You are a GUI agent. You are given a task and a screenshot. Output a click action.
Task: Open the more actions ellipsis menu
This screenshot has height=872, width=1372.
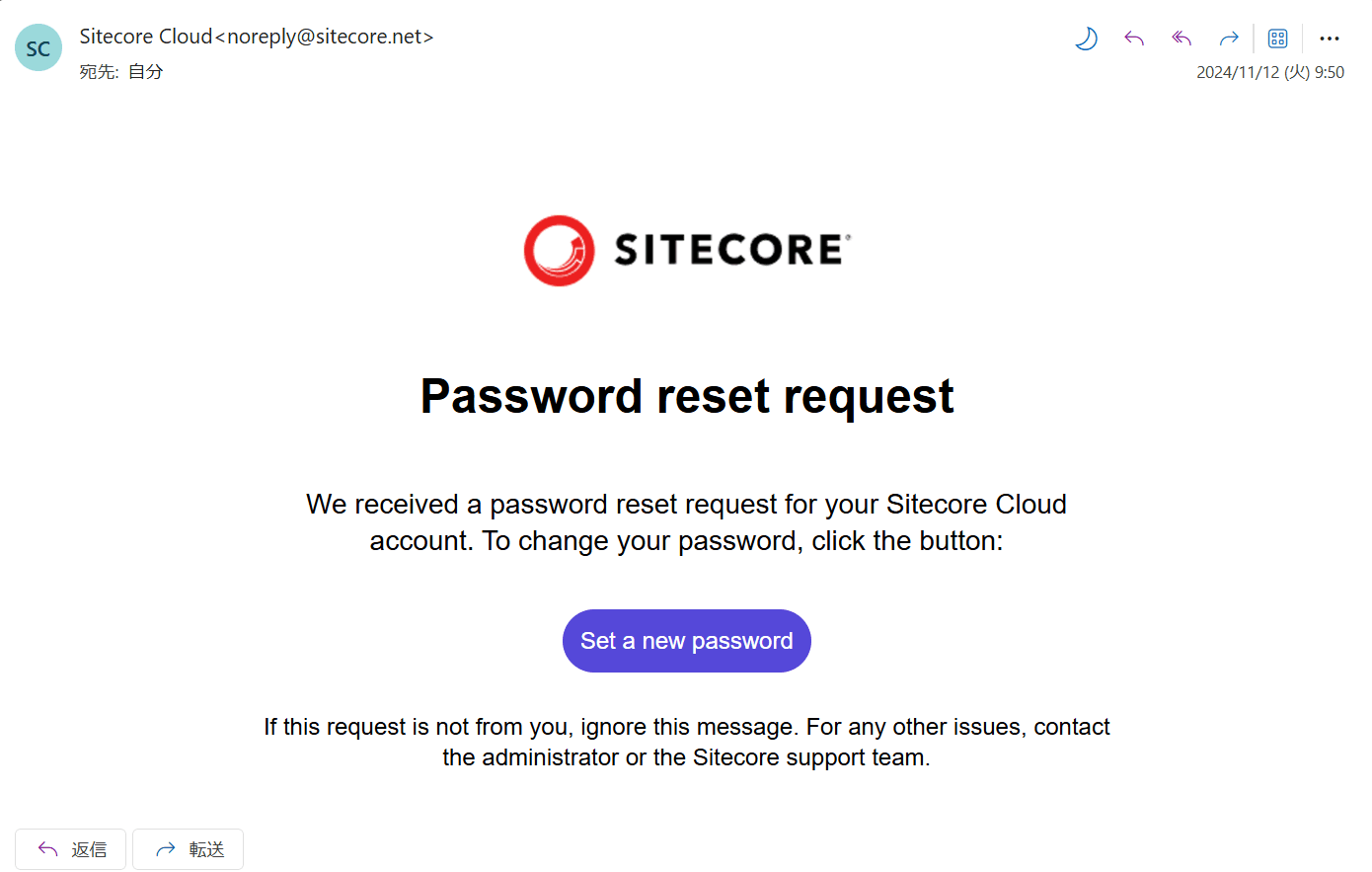(1330, 39)
